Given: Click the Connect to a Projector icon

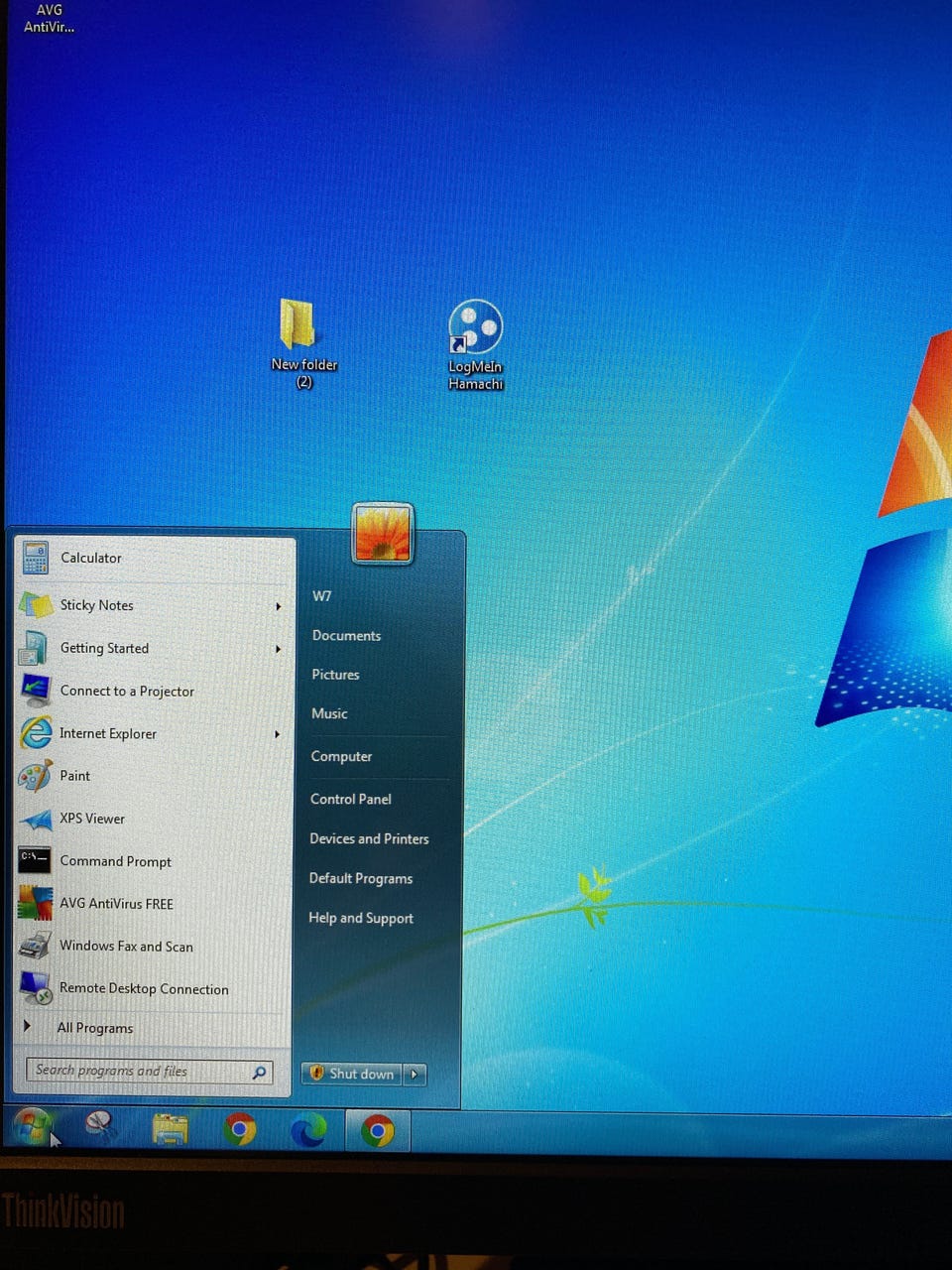Looking at the screenshot, I should pyautogui.click(x=36, y=691).
